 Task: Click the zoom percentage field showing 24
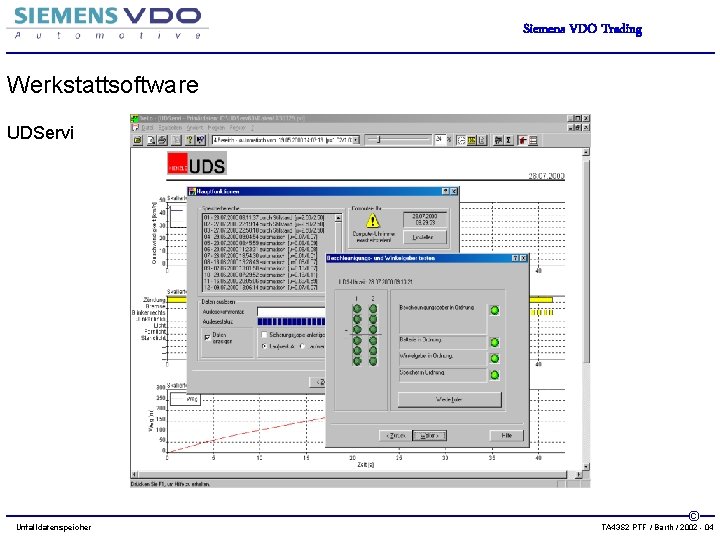pos(440,140)
